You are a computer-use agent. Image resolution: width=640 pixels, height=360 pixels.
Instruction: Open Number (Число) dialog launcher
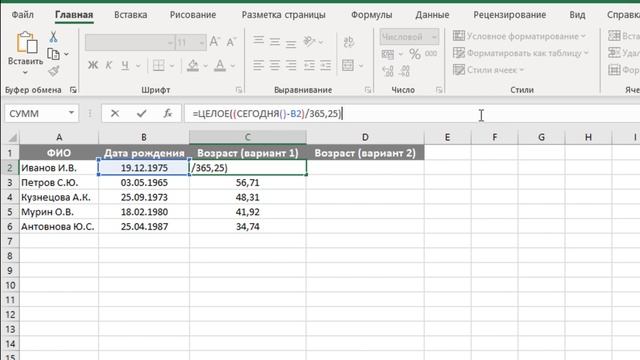click(x=439, y=90)
